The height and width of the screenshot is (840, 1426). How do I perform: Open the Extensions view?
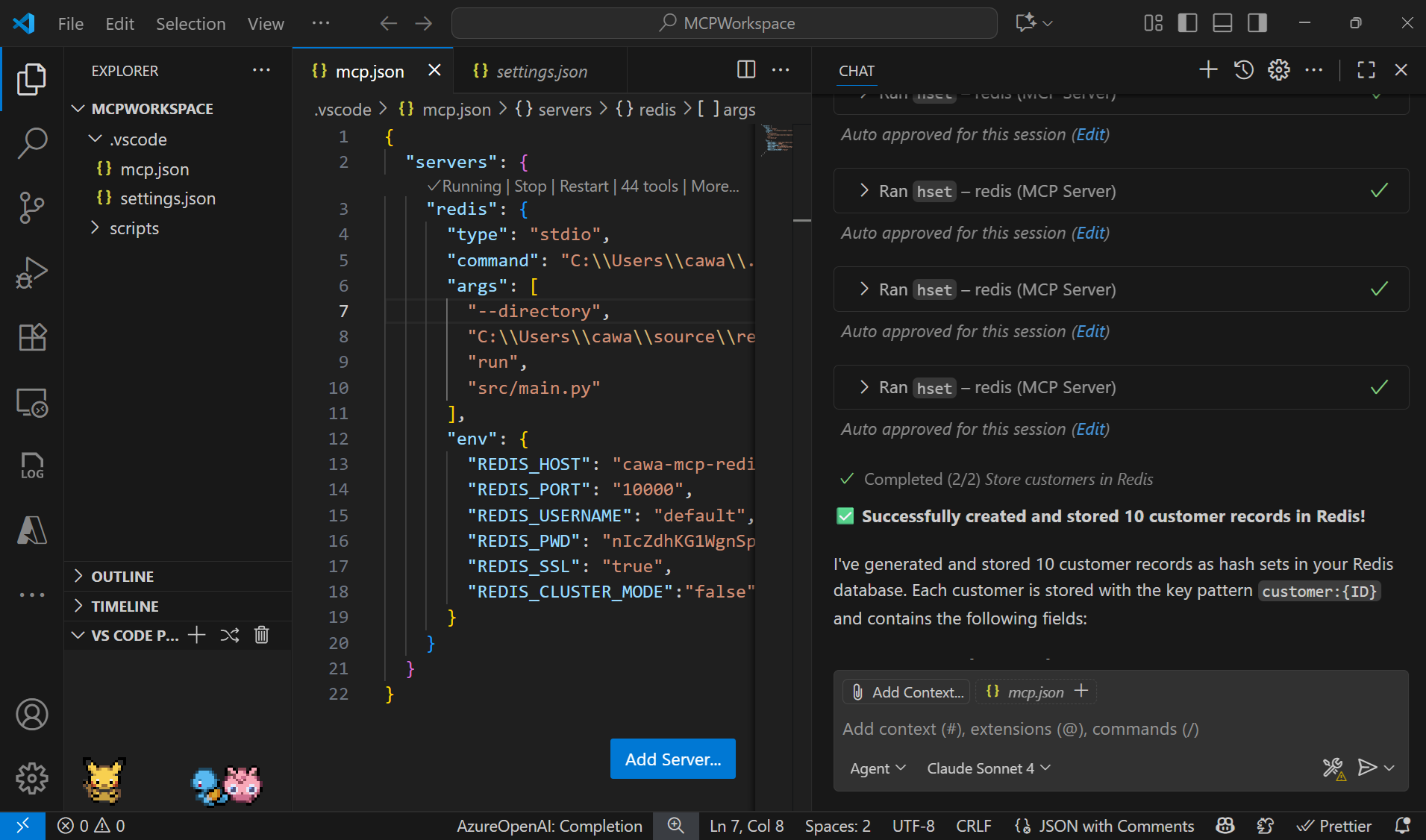click(32, 337)
